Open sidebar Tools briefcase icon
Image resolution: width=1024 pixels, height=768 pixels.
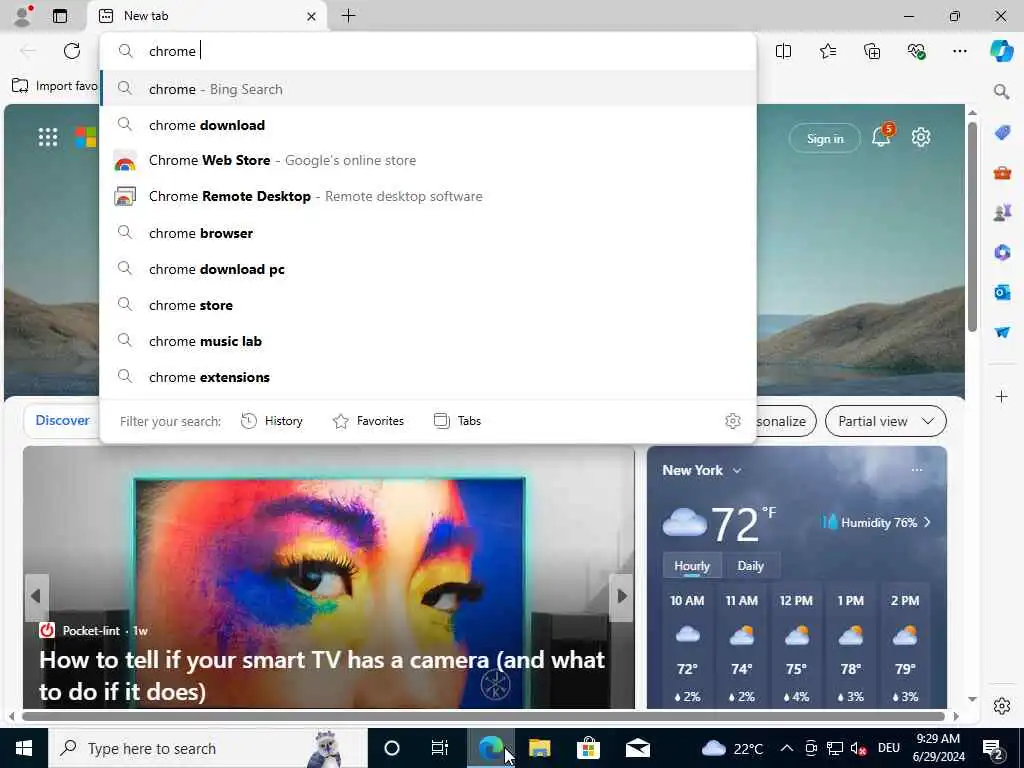[1002, 173]
